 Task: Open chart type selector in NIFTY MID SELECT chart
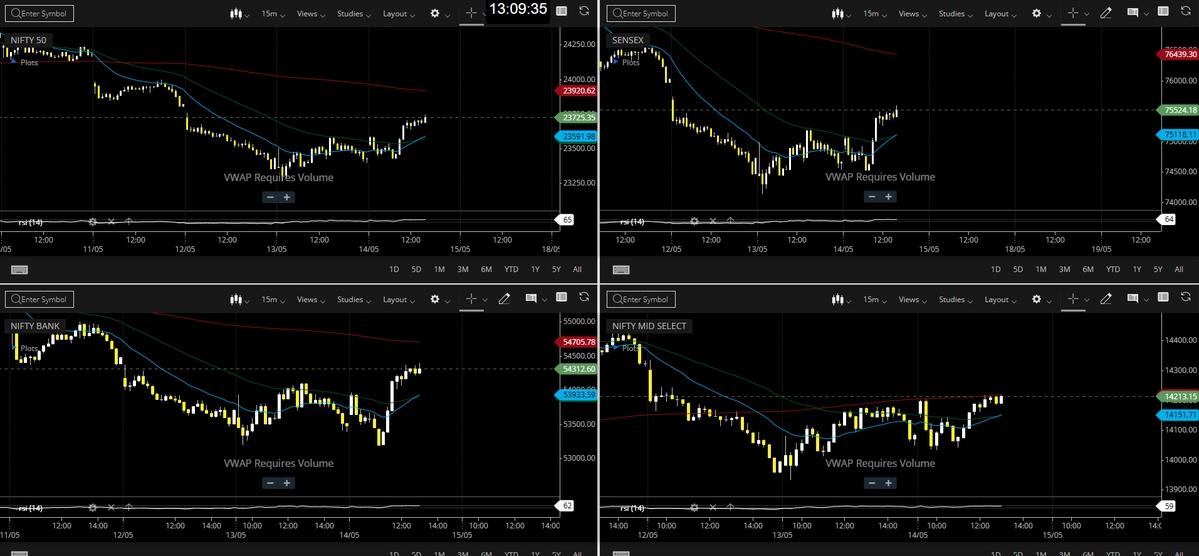[x=841, y=300]
